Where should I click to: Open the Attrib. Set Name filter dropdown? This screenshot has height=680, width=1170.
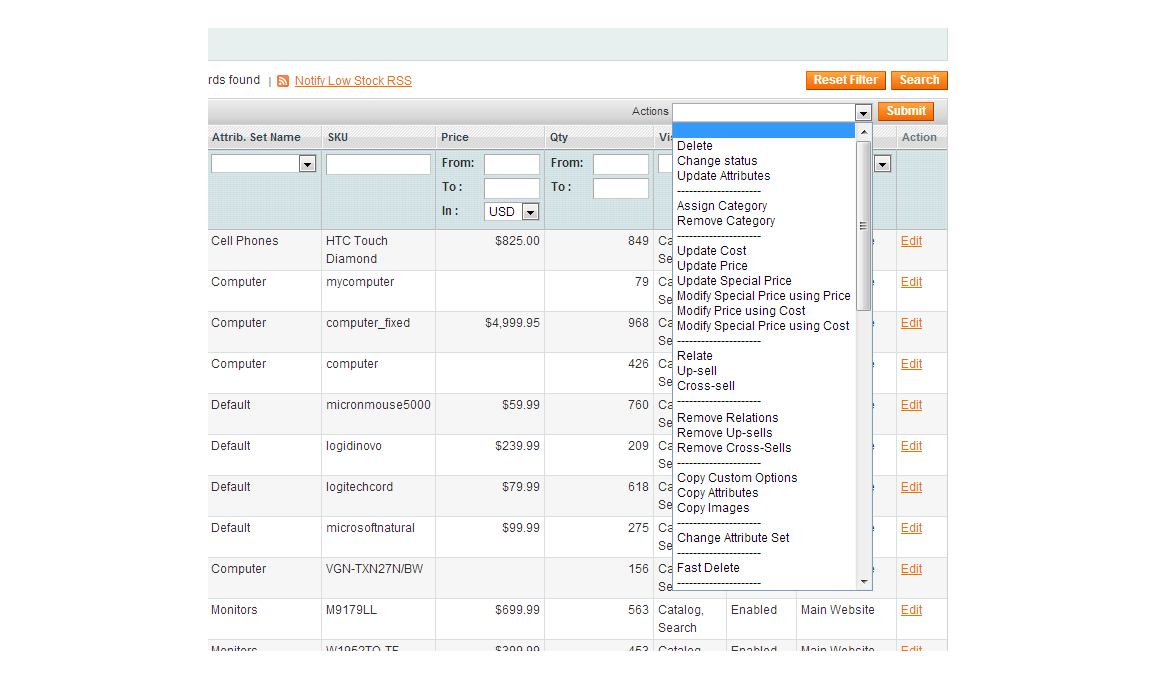coord(307,164)
